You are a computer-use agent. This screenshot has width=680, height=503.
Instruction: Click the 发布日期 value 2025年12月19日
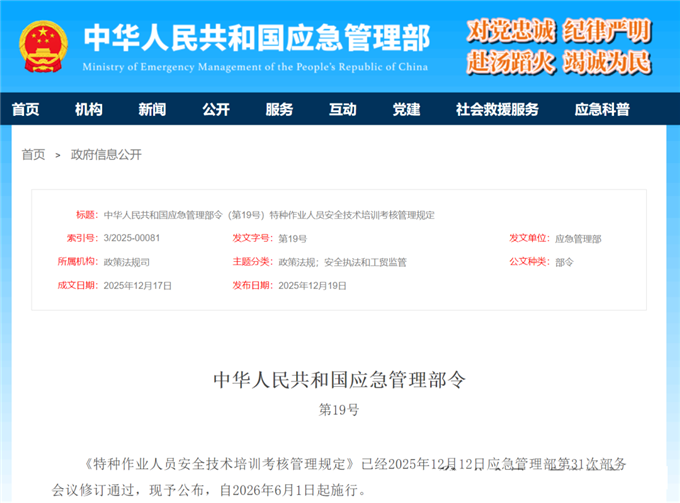pos(312,285)
